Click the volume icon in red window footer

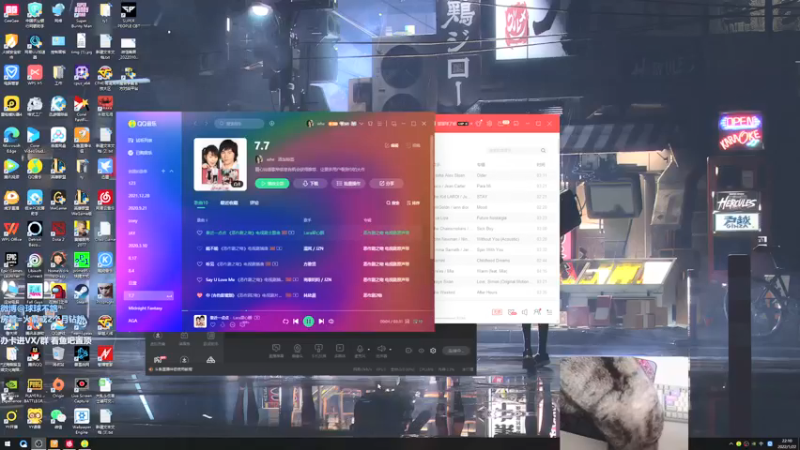(524, 312)
